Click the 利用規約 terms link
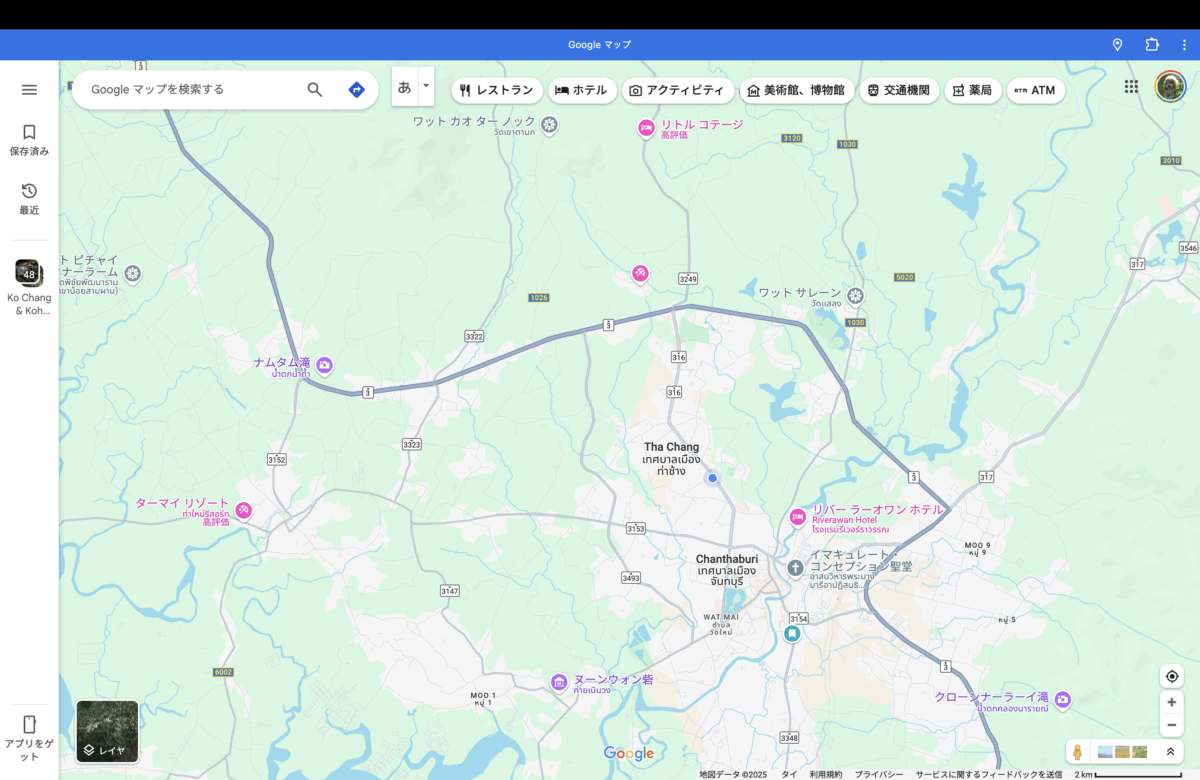This screenshot has width=1200, height=780. pos(826,774)
